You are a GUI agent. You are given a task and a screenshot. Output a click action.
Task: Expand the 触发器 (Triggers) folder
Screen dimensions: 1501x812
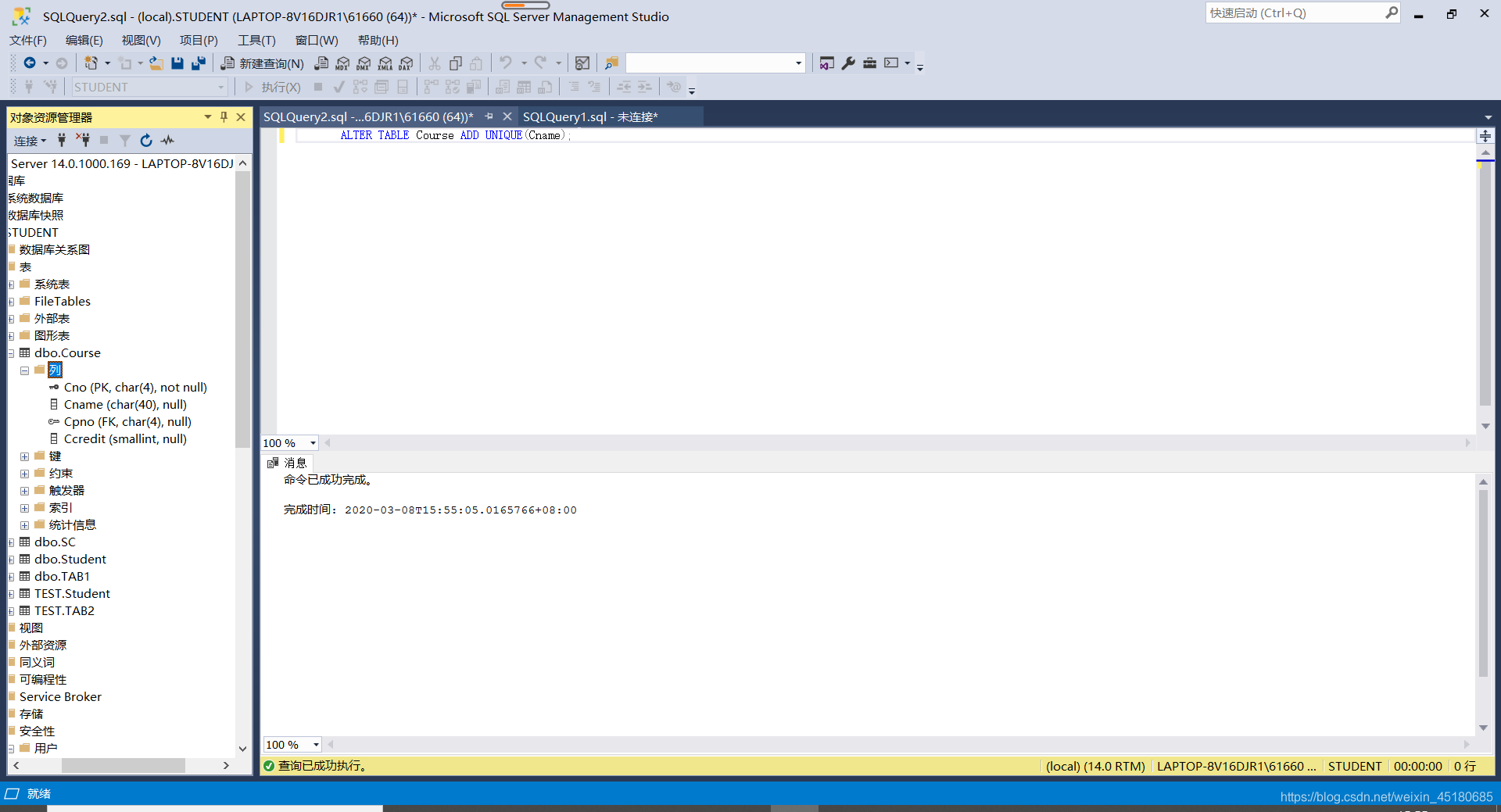(x=24, y=491)
